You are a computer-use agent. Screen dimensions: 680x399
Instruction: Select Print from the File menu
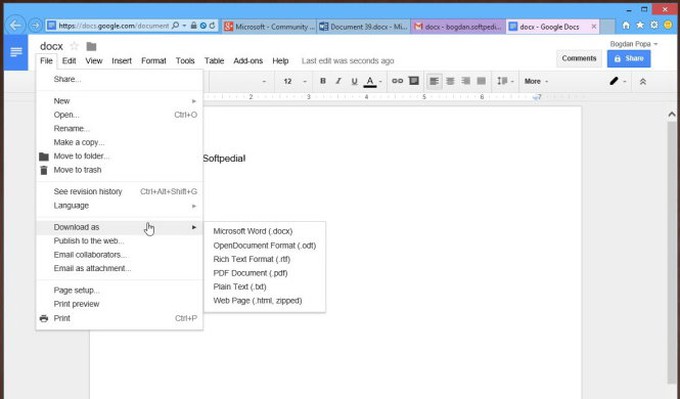pyautogui.click(x=119, y=318)
